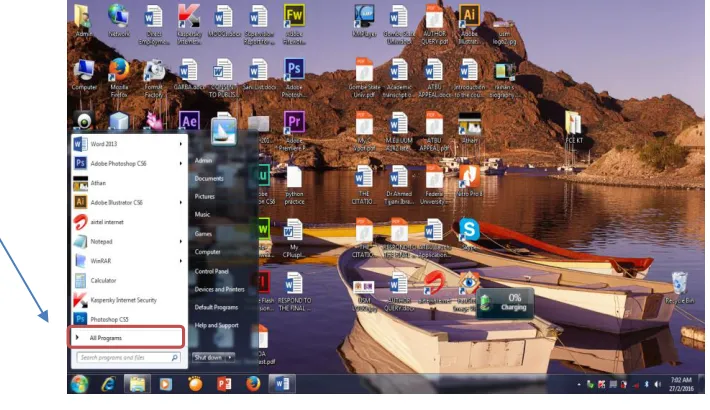Screen dimensions: 710x410
Task: Open Help and Support in Start menu
Action: [216, 325]
